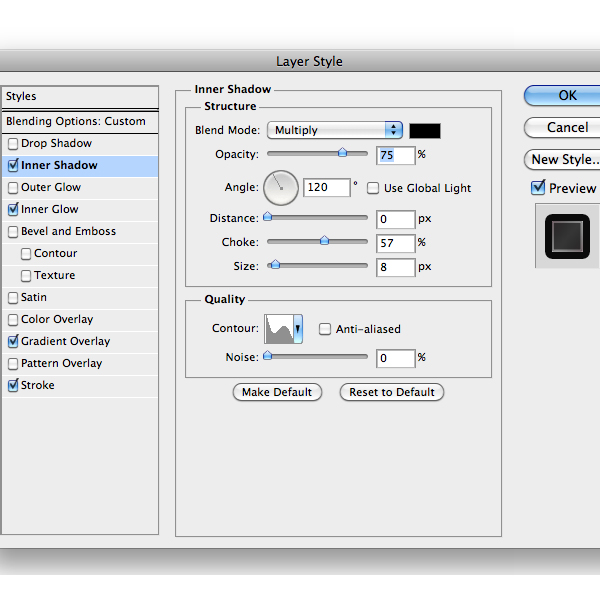600x600 pixels.
Task: Click the Noise value field
Action: pyautogui.click(x=396, y=359)
